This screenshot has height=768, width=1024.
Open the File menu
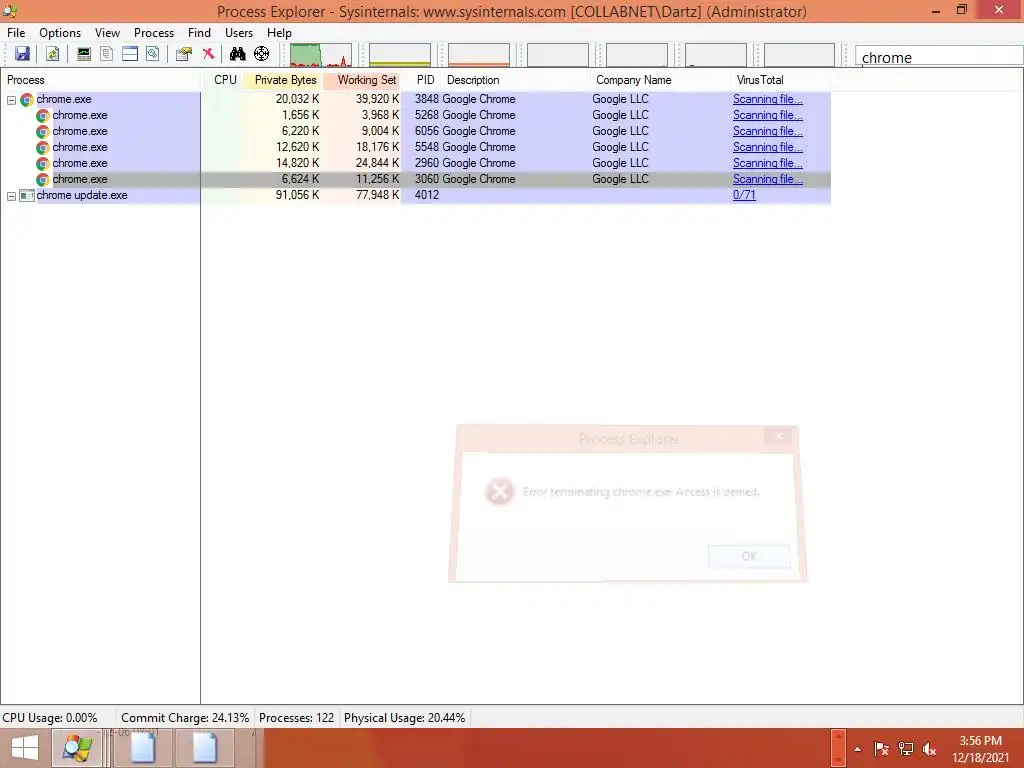click(16, 33)
